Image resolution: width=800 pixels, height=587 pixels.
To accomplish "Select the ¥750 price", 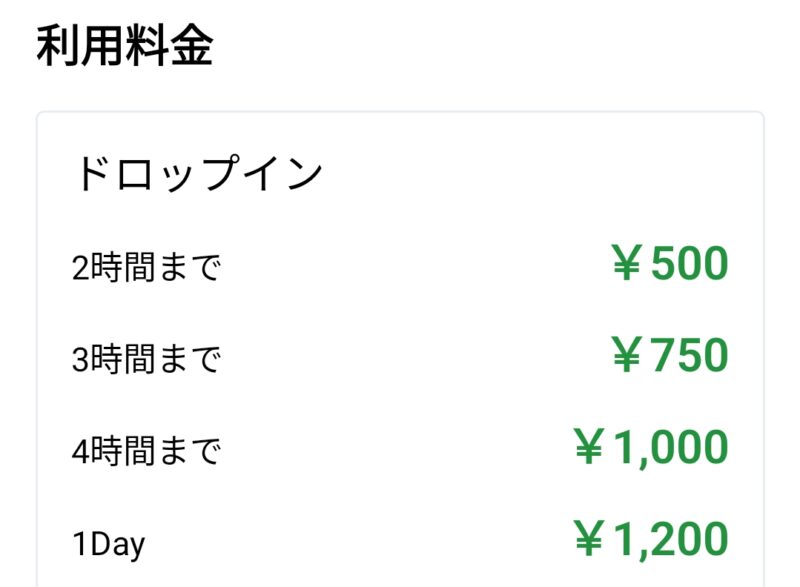I will tap(669, 356).
